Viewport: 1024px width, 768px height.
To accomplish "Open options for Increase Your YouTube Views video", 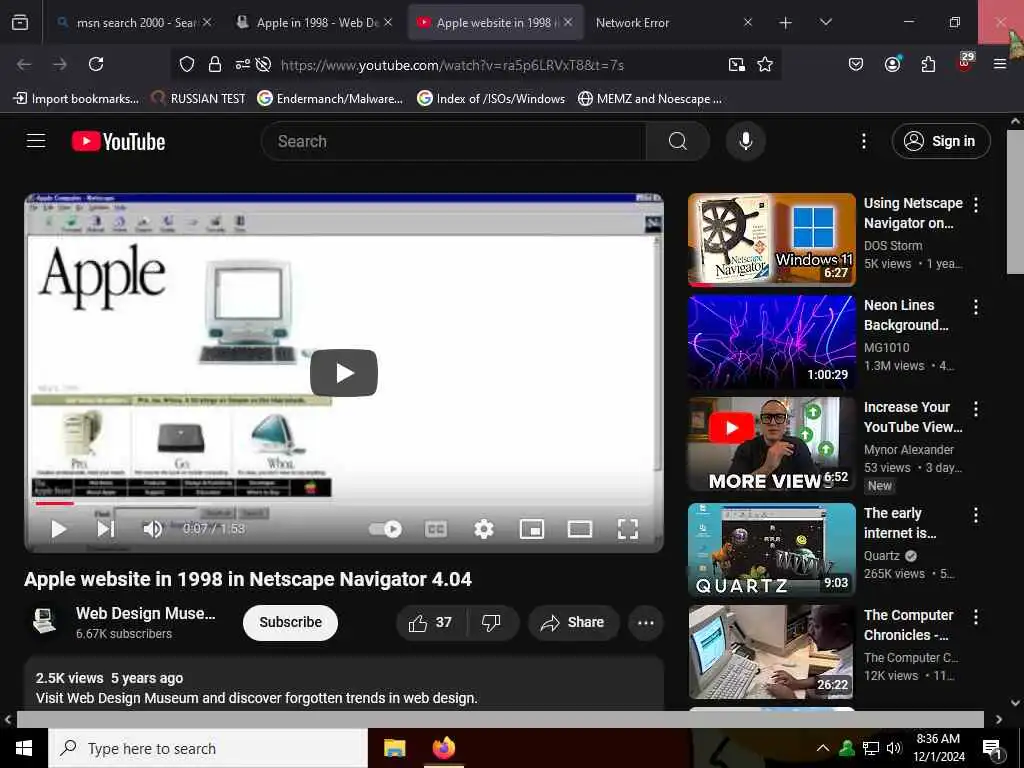I will coord(976,409).
